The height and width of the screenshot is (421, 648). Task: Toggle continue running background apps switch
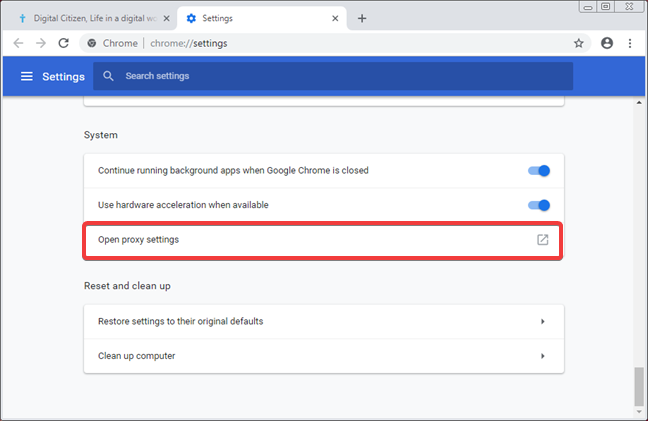pyautogui.click(x=539, y=171)
